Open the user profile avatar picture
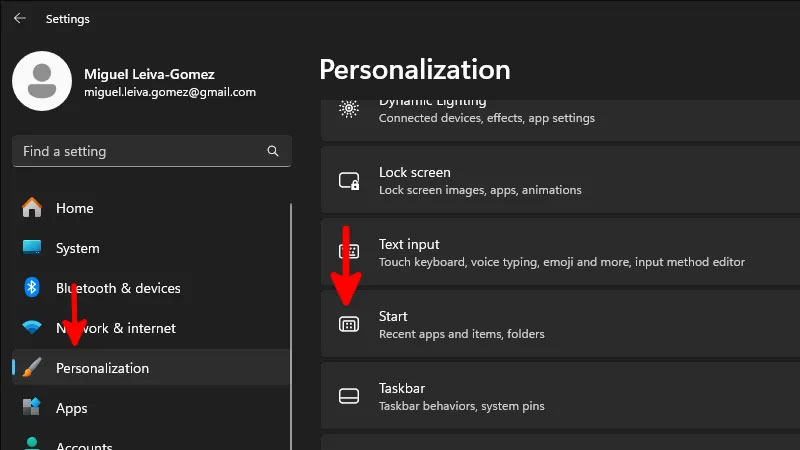Viewport: 800px width, 450px height. tap(42, 81)
